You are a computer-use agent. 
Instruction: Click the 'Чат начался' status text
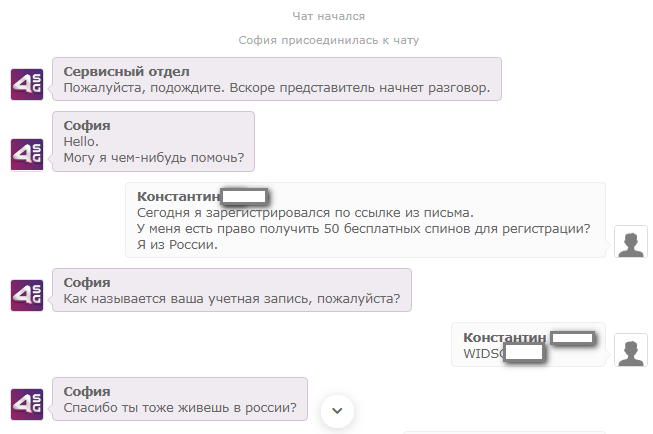pos(329,16)
